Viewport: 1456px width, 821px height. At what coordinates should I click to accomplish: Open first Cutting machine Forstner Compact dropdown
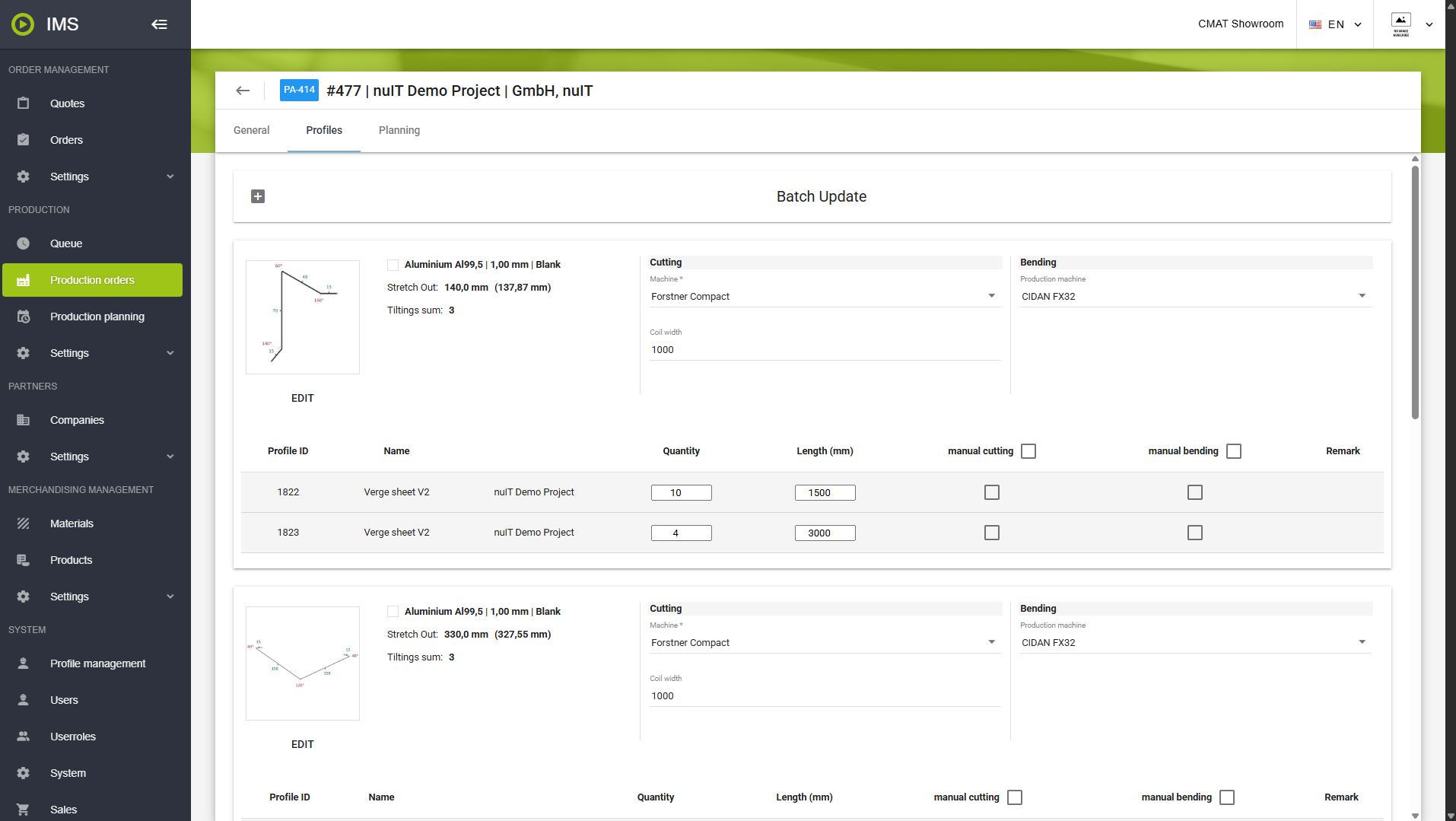(x=825, y=297)
